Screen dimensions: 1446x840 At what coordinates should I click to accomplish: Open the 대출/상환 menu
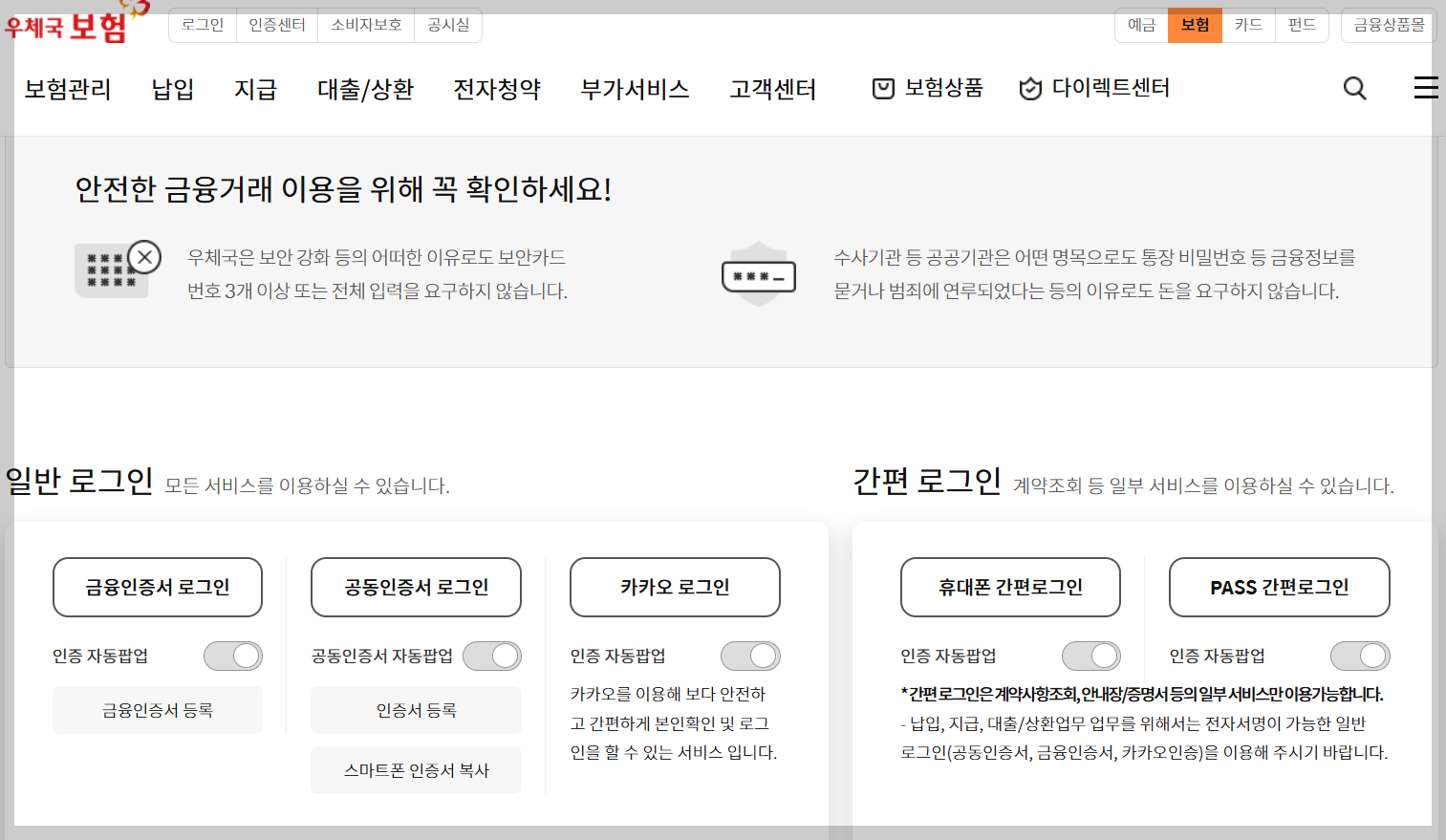pyautogui.click(x=364, y=88)
